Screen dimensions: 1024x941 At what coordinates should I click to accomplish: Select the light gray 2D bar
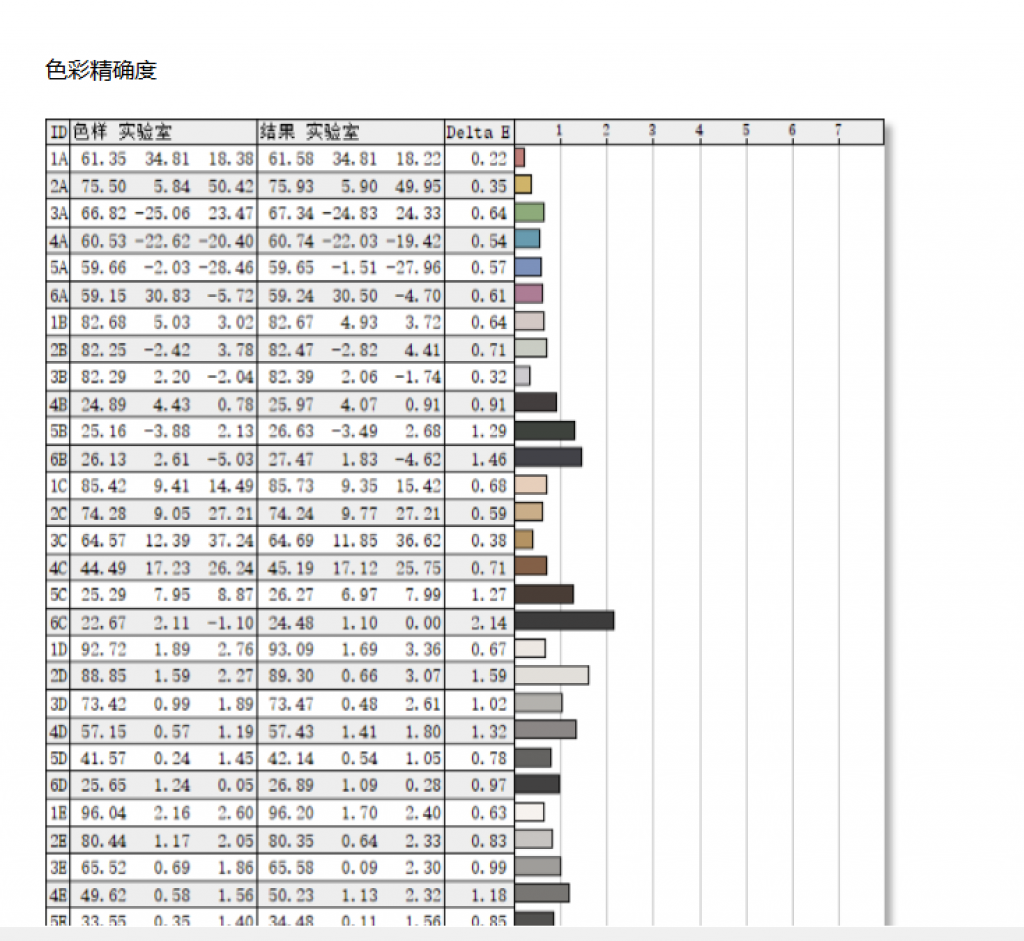click(x=551, y=675)
